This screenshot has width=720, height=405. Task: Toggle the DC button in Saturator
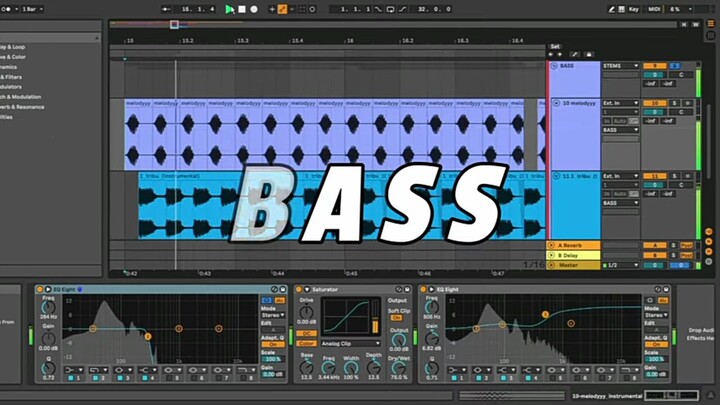pos(306,332)
